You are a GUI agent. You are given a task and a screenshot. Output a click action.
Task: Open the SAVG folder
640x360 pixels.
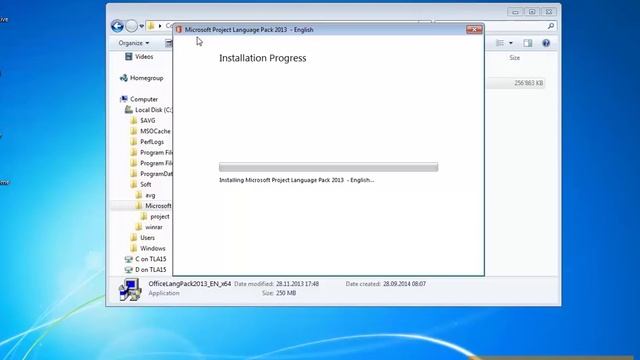[147, 120]
